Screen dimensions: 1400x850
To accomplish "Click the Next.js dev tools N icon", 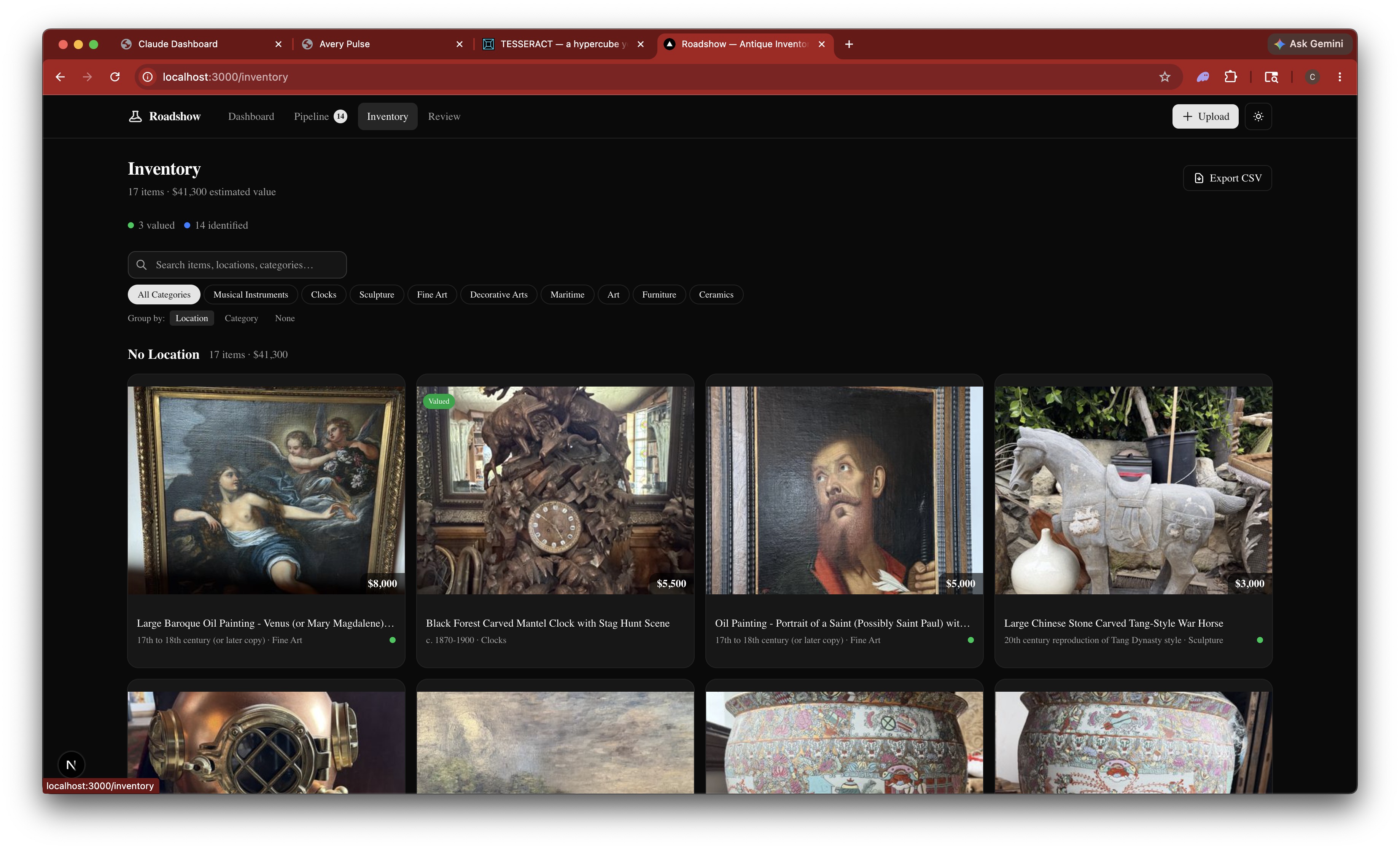I will 71,765.
